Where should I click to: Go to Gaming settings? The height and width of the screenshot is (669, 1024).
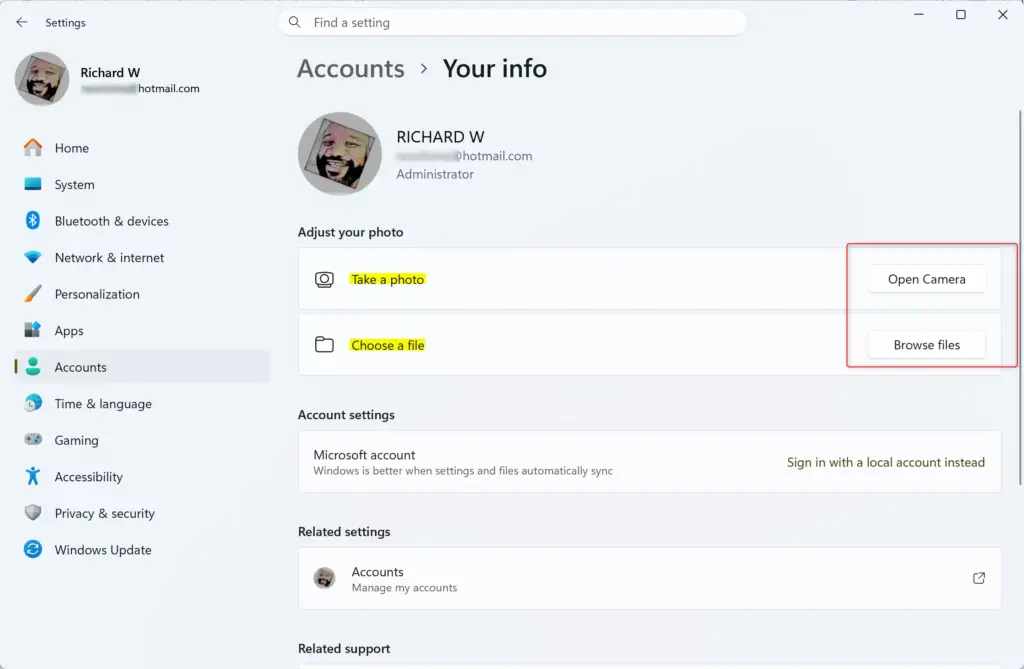(x=142, y=440)
